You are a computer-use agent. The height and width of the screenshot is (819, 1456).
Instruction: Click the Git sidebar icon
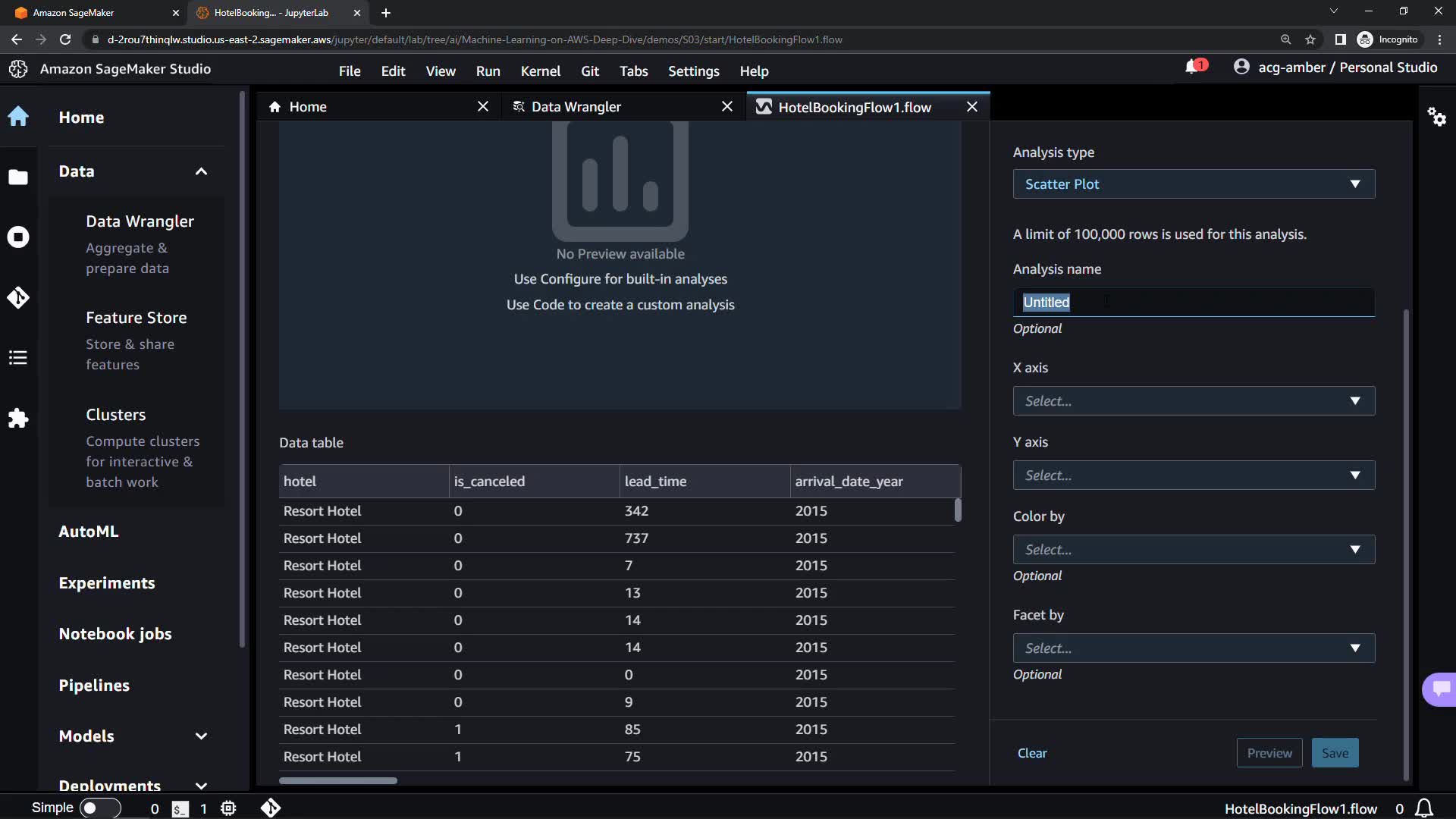coord(18,297)
